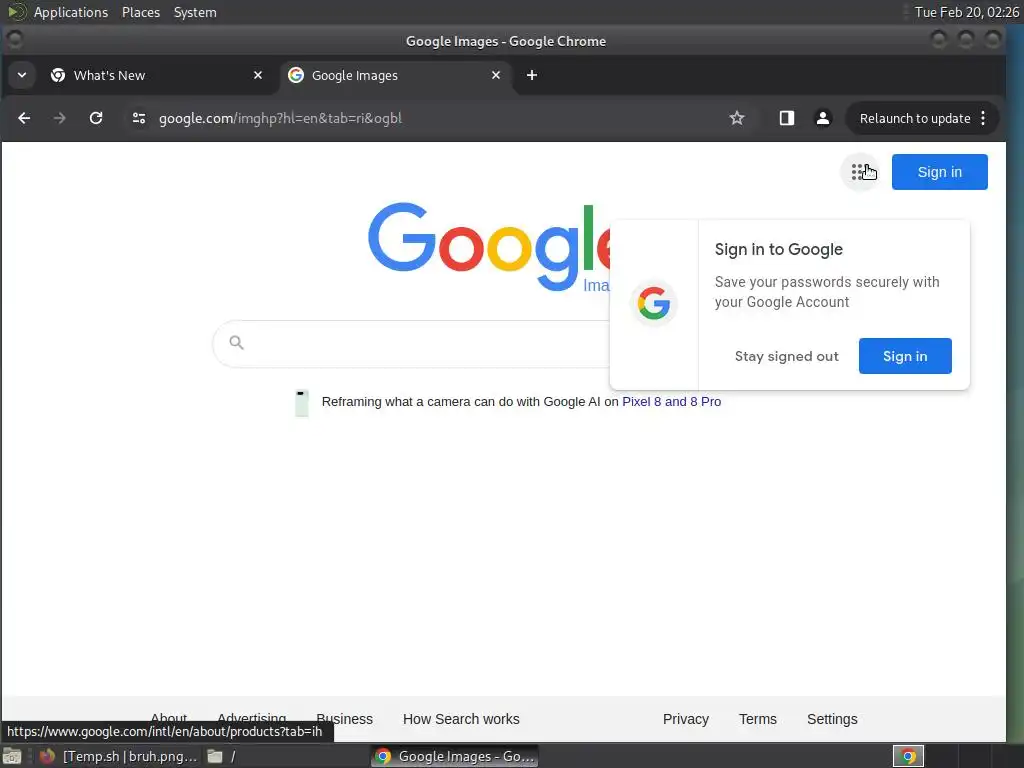
Task: Toggle the Chrome side panel icon
Action: coord(786,118)
